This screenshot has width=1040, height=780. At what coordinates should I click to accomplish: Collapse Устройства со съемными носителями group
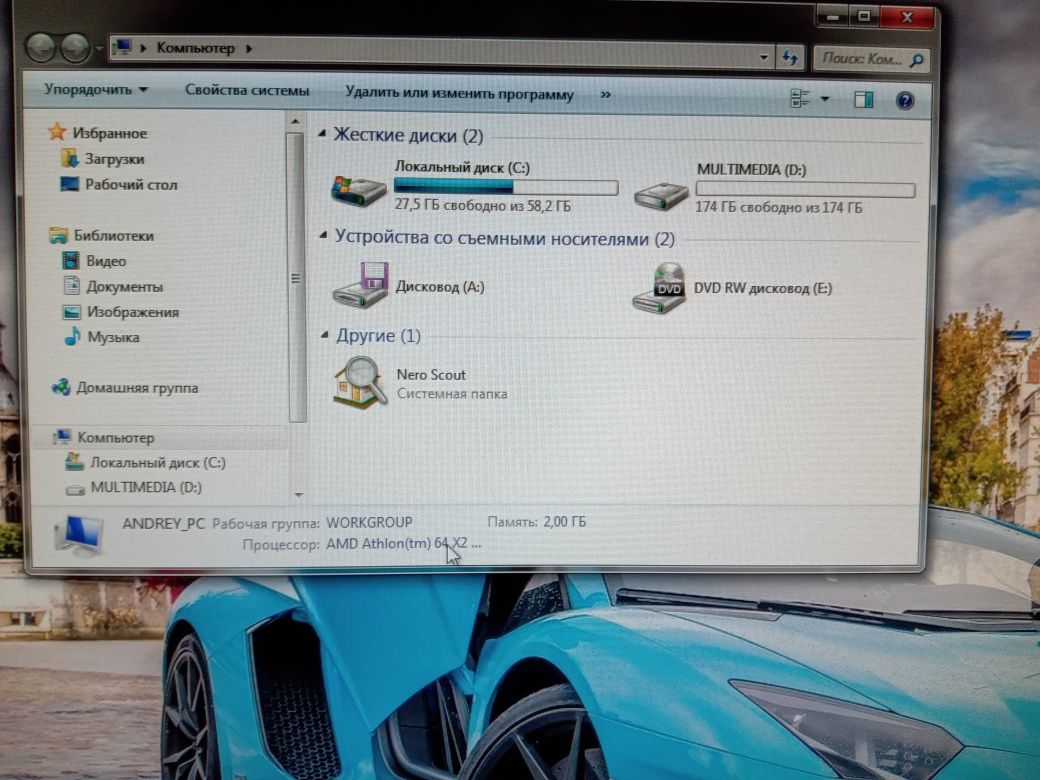point(323,235)
